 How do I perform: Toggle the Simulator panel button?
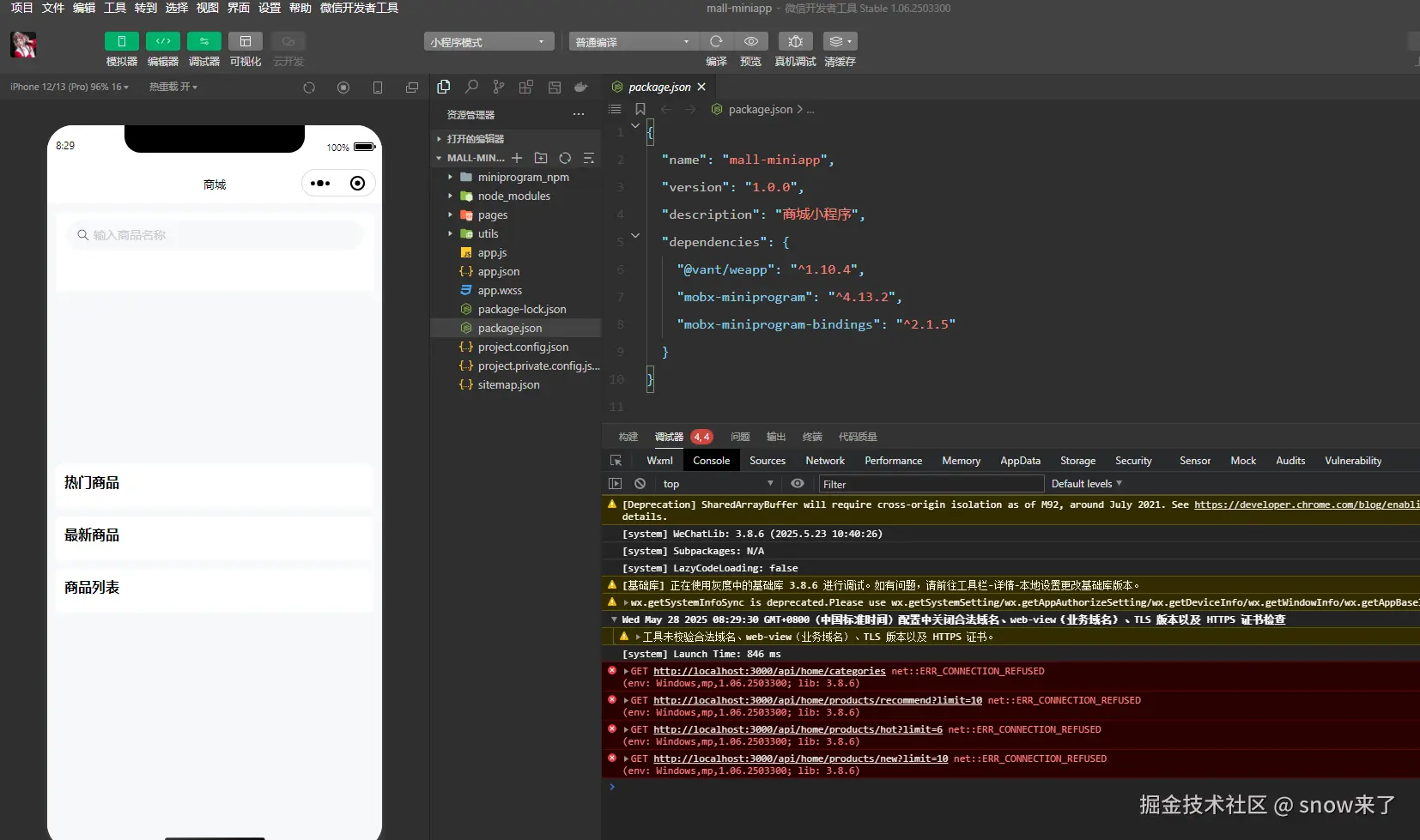121,41
